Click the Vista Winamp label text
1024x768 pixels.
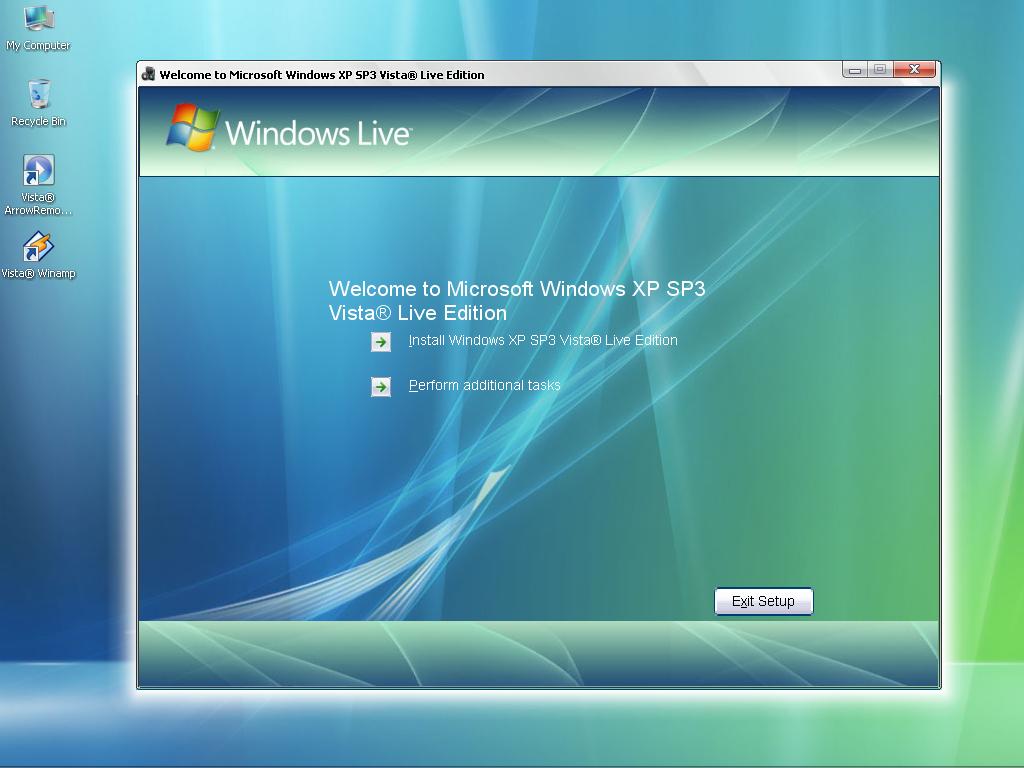(39, 274)
